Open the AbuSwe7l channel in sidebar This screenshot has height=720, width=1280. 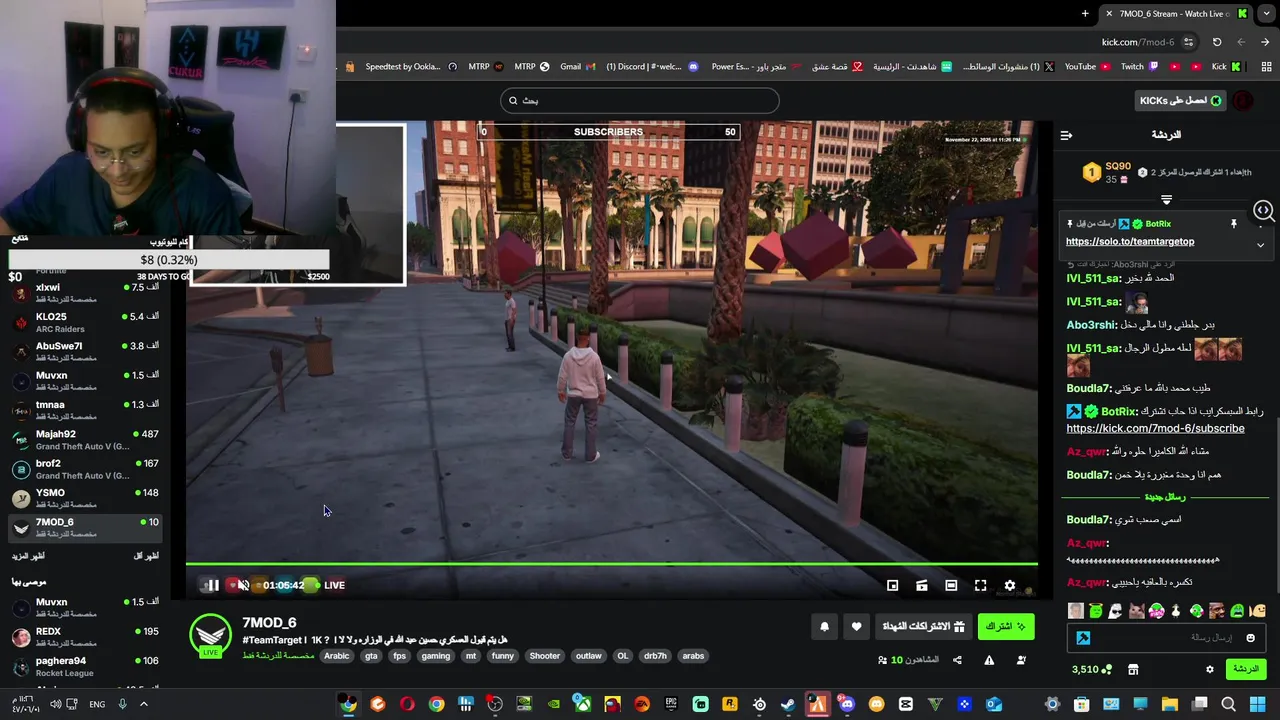(85, 351)
